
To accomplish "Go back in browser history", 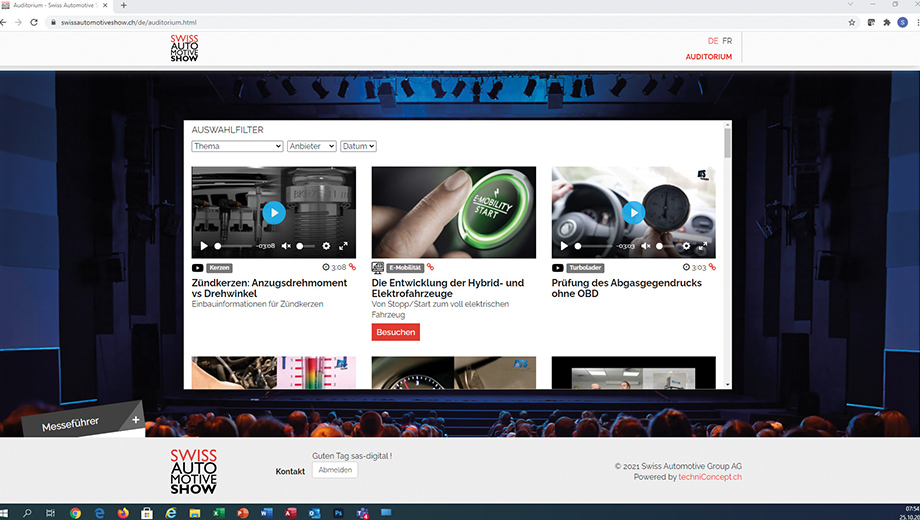I will point(4,22).
